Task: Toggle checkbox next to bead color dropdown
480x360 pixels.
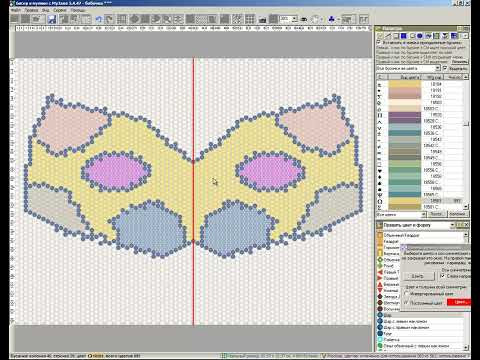Action: click(x=445, y=68)
